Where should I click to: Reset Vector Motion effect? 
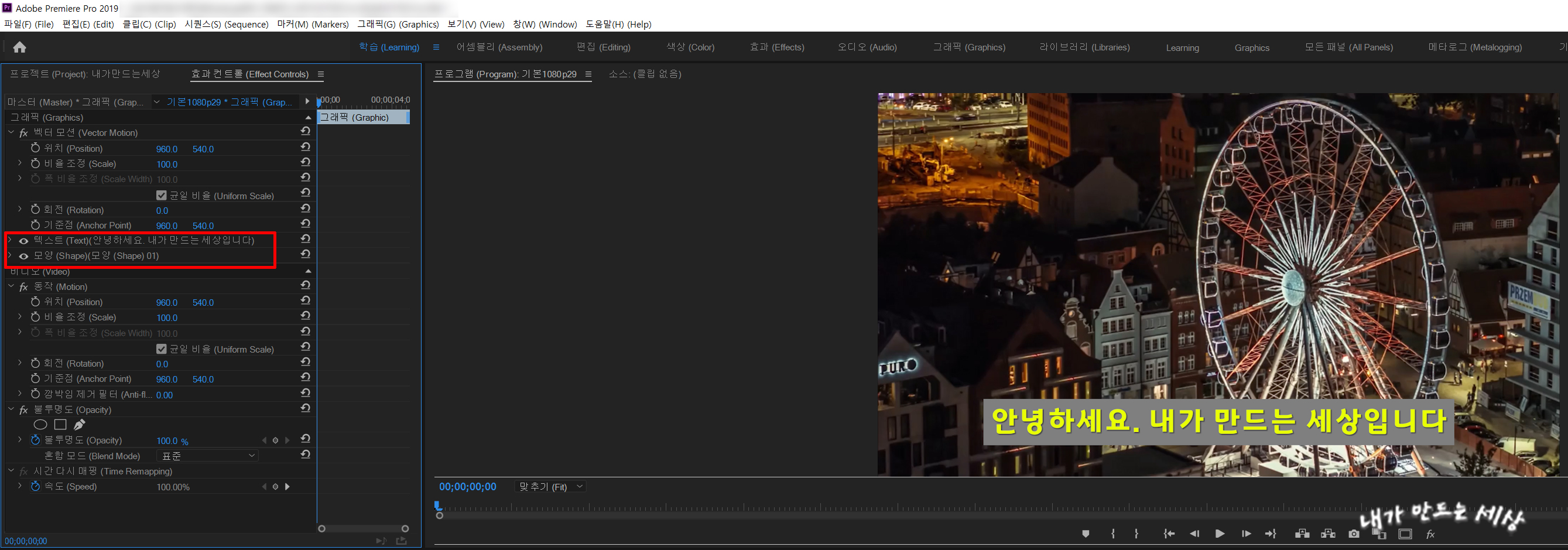[306, 132]
